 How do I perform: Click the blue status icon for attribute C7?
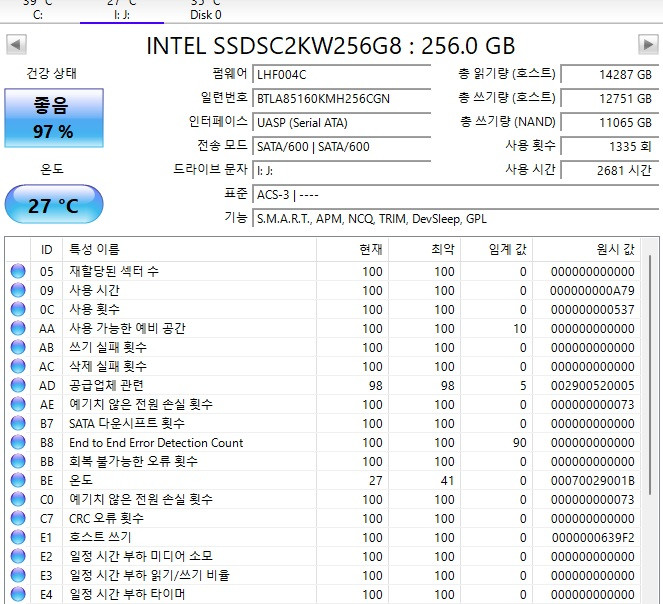point(18,519)
